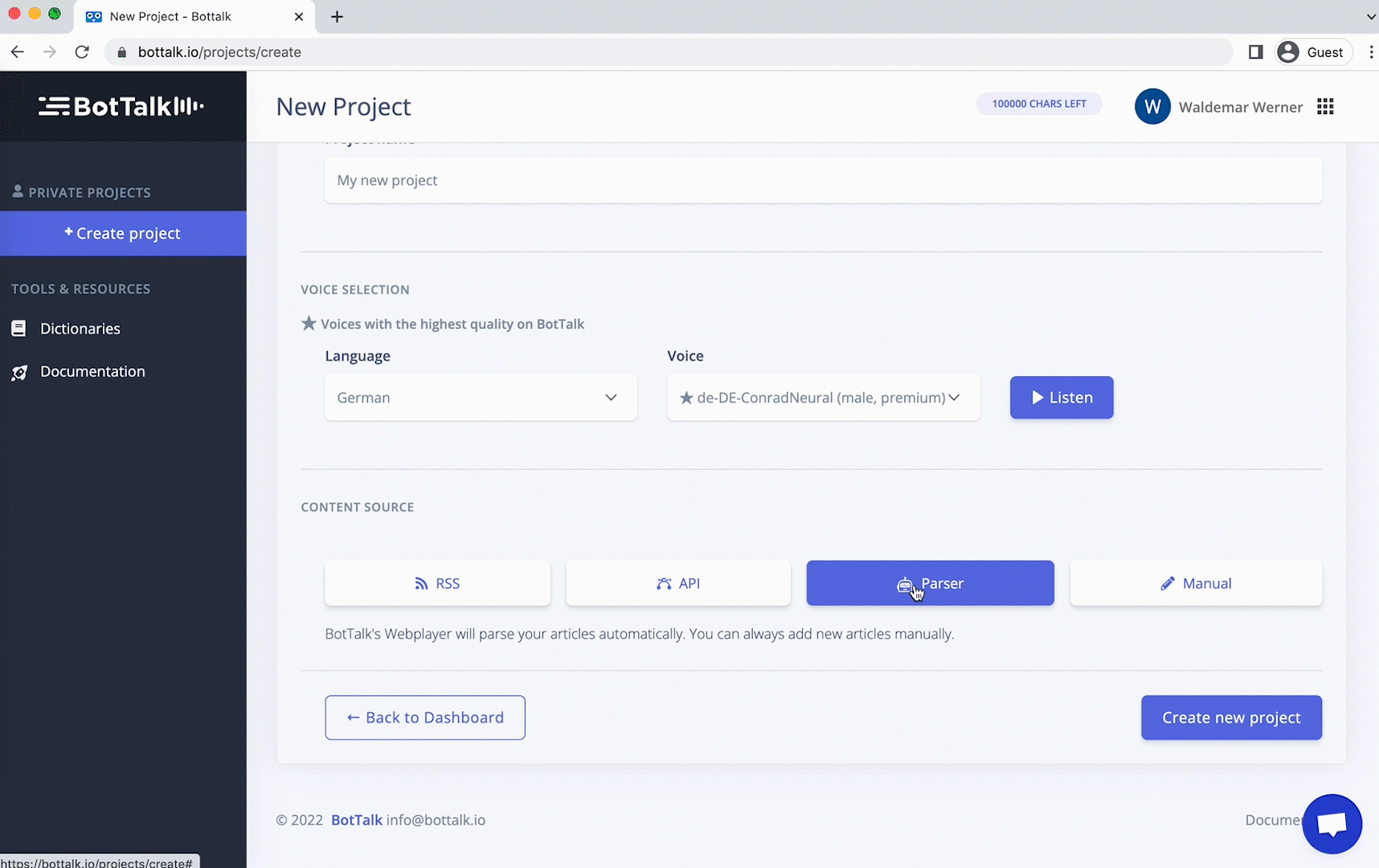Select Parser content source

[930, 583]
